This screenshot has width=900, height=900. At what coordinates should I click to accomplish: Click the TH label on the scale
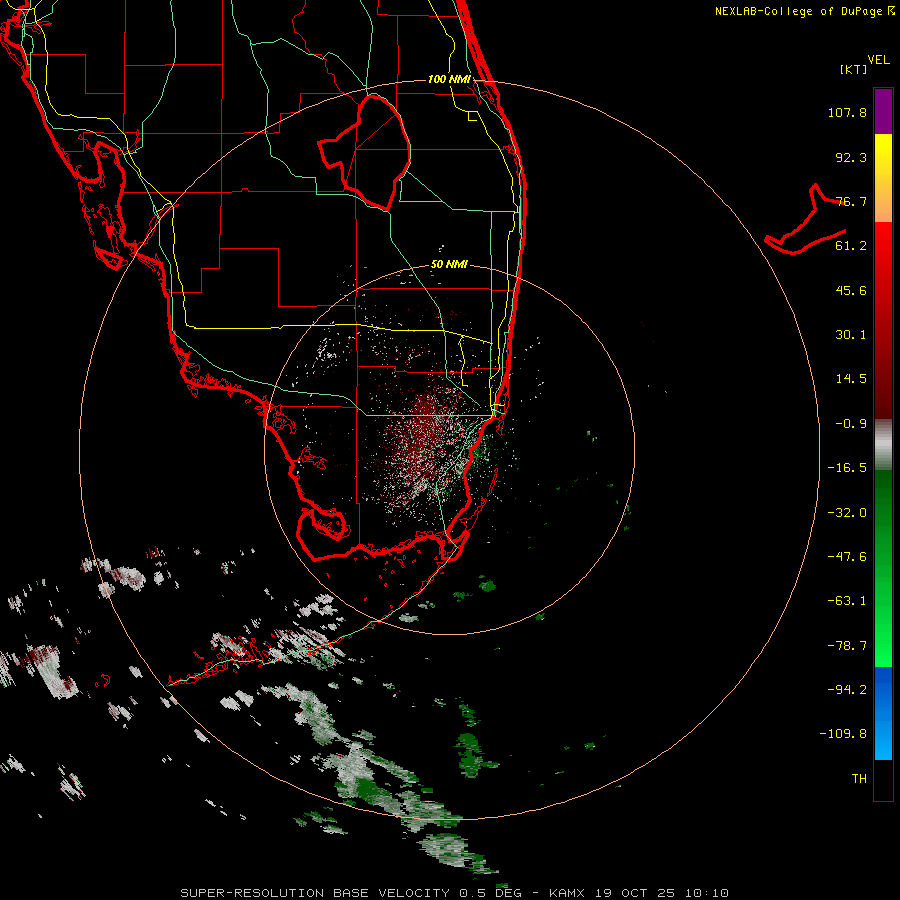coord(859,779)
